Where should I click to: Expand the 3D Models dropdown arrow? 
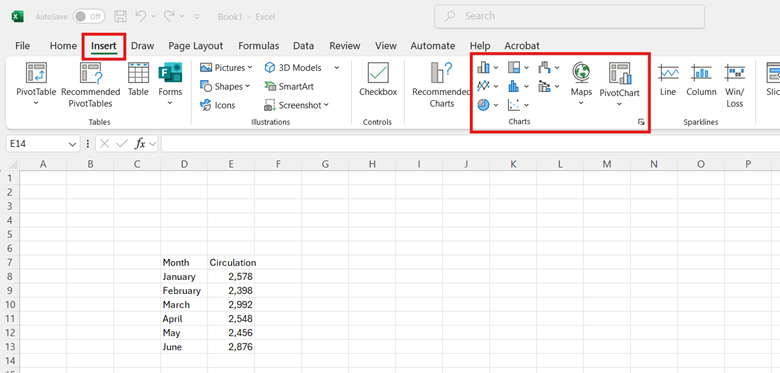click(337, 68)
